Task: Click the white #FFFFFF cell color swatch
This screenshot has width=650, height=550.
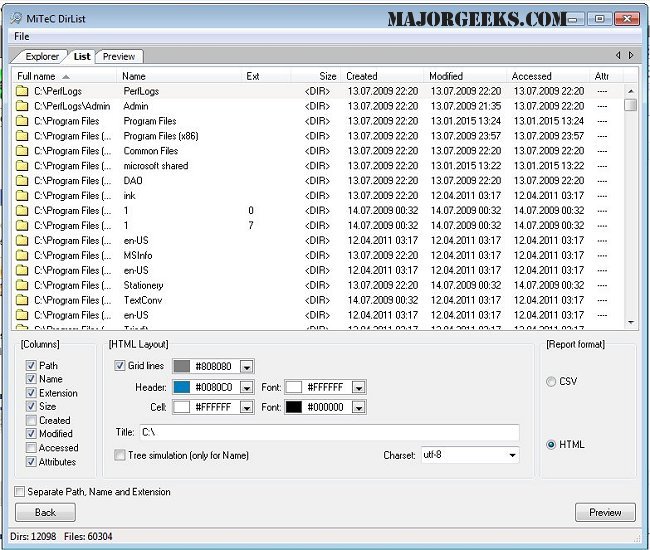Action: [x=182, y=407]
